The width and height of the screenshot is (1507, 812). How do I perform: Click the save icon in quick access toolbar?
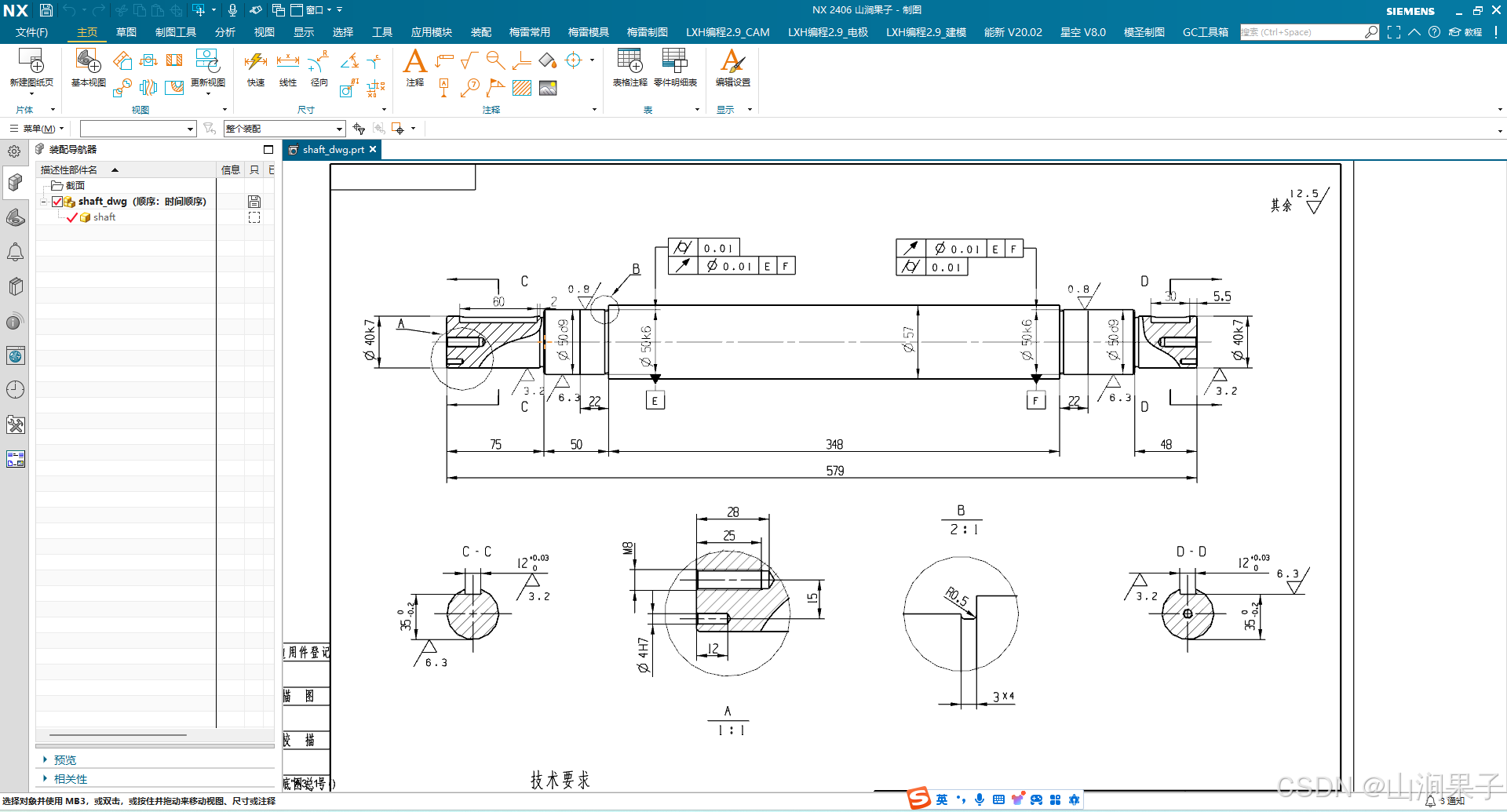(x=46, y=10)
